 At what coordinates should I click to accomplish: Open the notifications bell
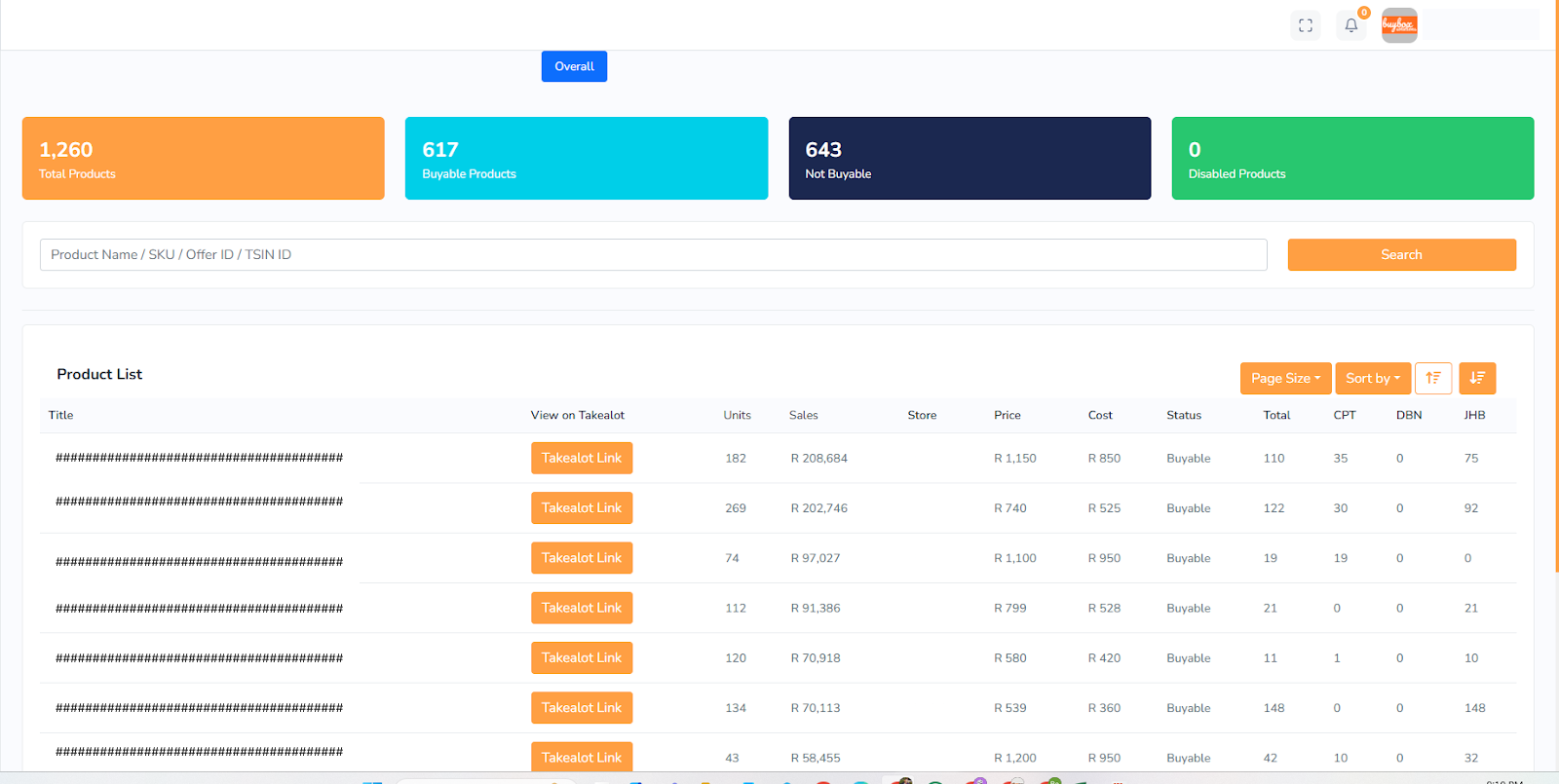pyautogui.click(x=1350, y=26)
